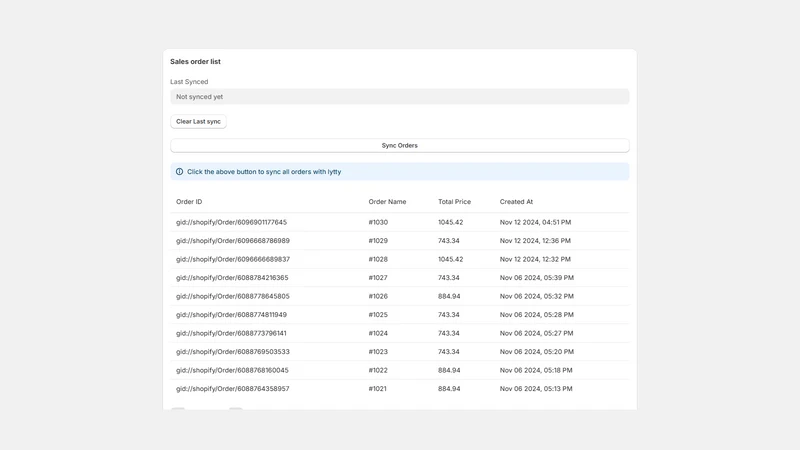Click date Nov 06 2024, 05:28 PM
The width and height of the screenshot is (800, 450).
537,315
